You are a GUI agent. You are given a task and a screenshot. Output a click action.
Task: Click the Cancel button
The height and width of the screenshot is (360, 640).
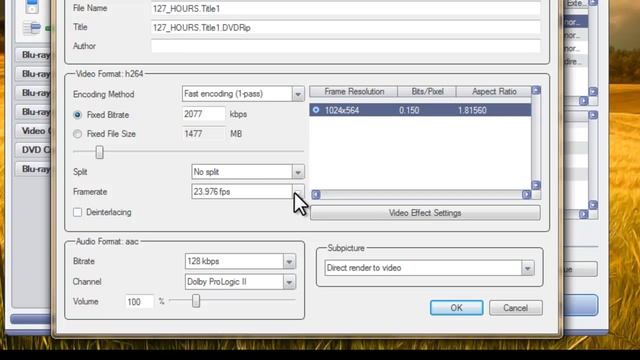[516, 308]
